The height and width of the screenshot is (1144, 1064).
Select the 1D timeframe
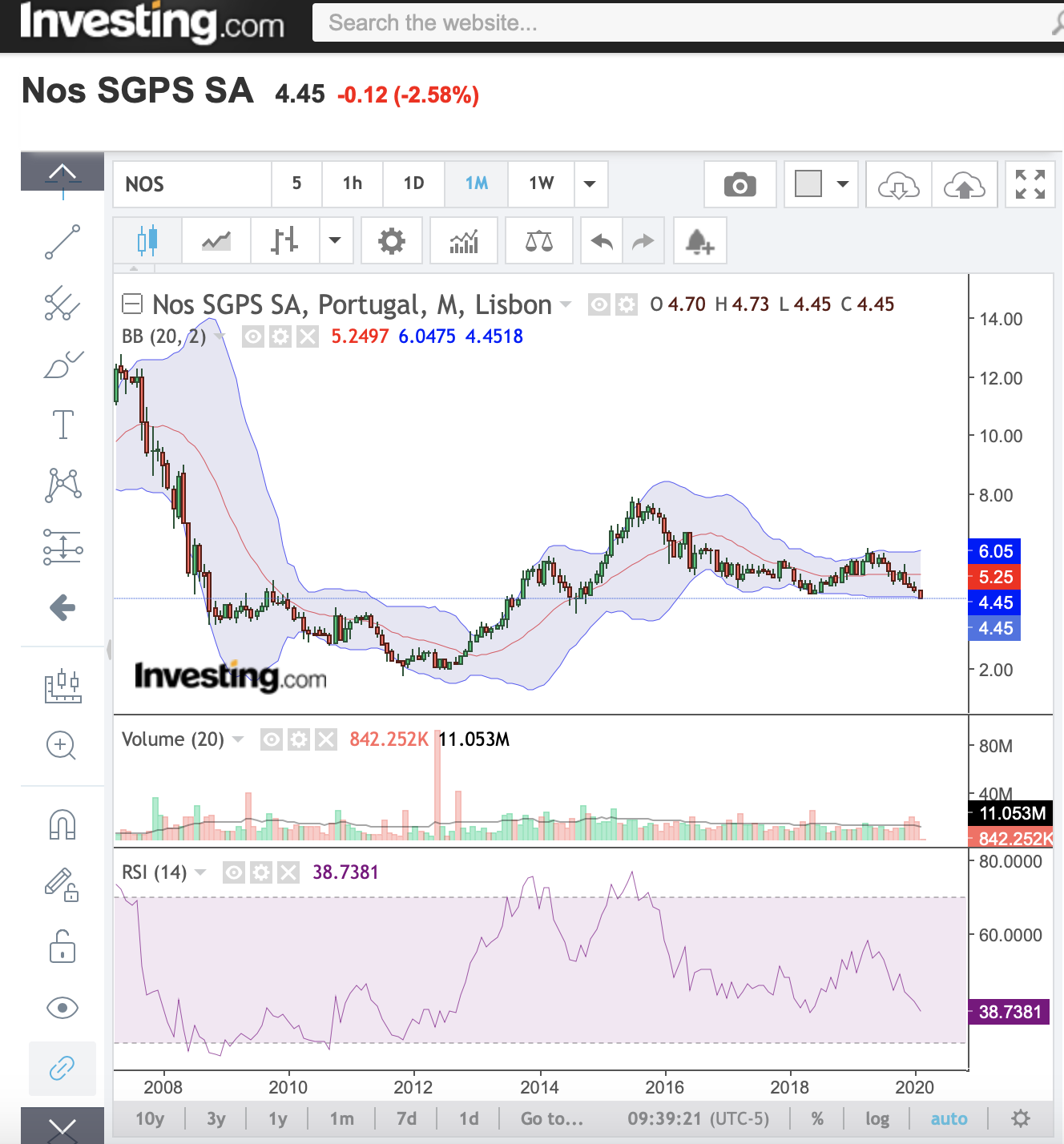coord(413,184)
